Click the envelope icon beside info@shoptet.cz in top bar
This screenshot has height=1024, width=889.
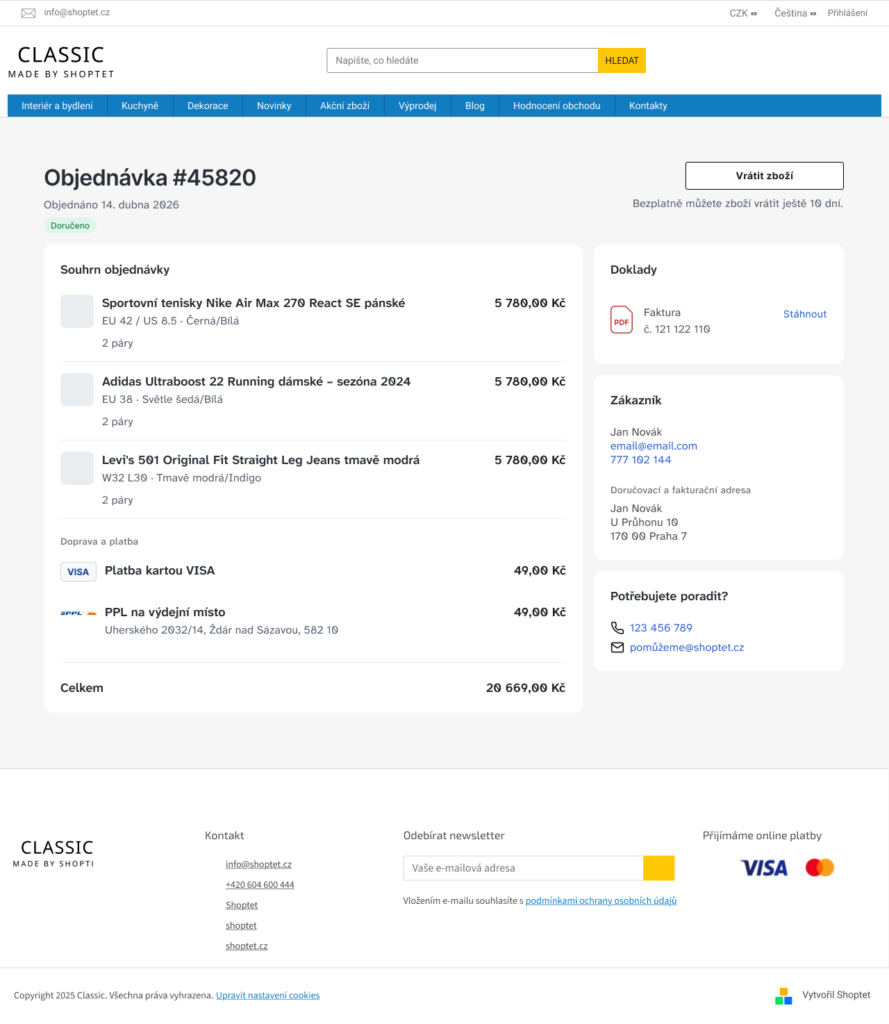pos(28,13)
